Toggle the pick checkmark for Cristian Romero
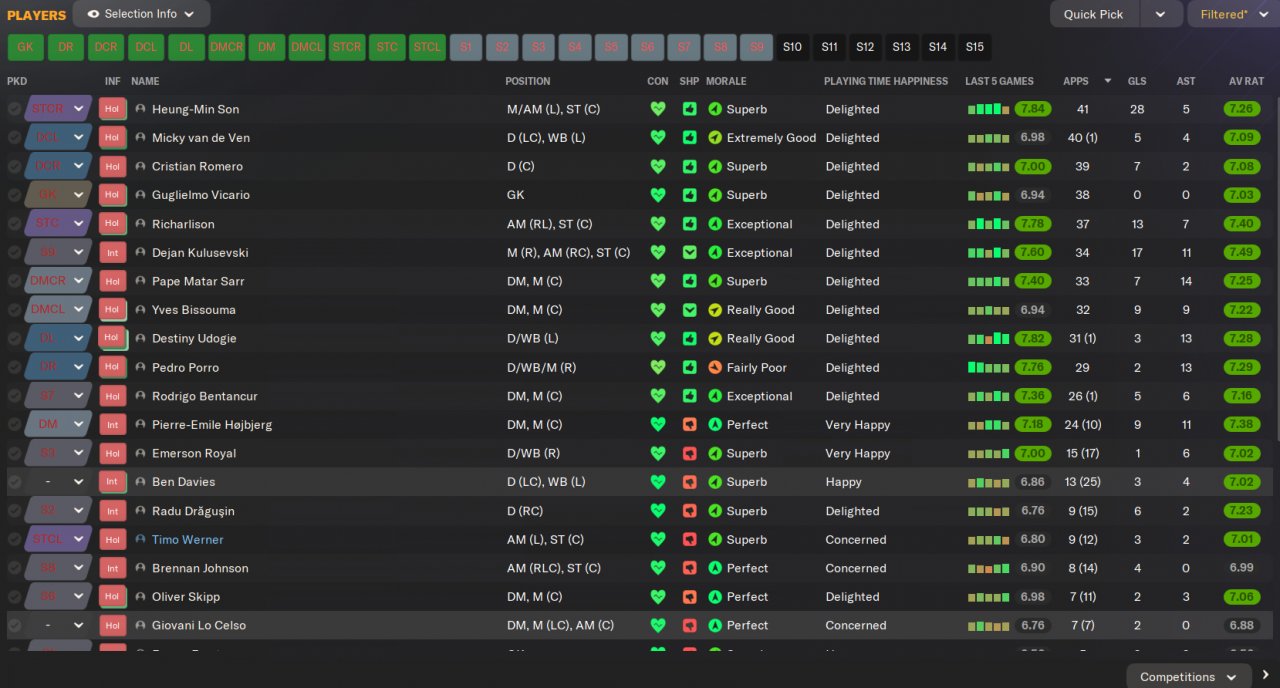The width and height of the screenshot is (1280, 688). tap(14, 166)
